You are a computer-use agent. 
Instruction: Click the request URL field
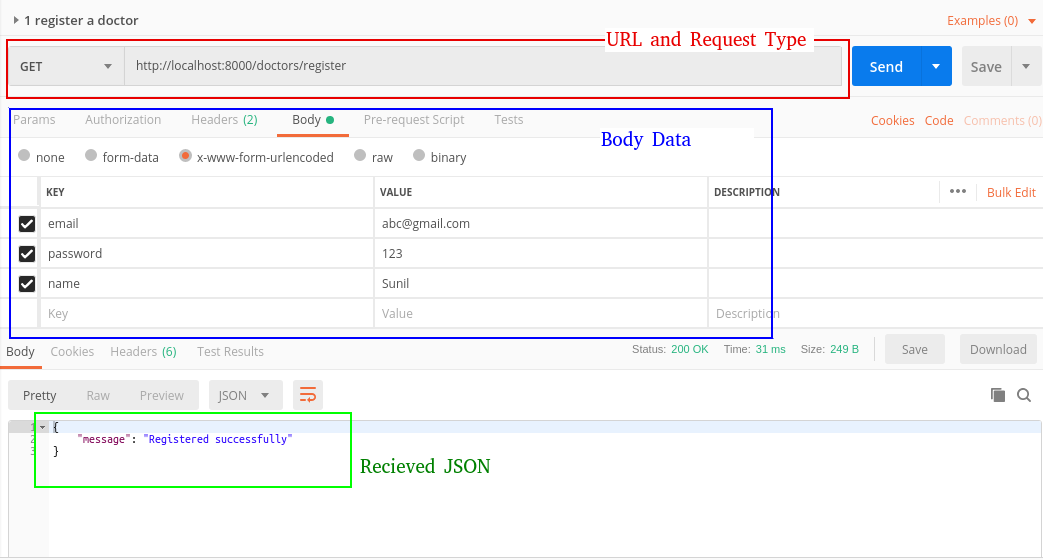pos(483,66)
